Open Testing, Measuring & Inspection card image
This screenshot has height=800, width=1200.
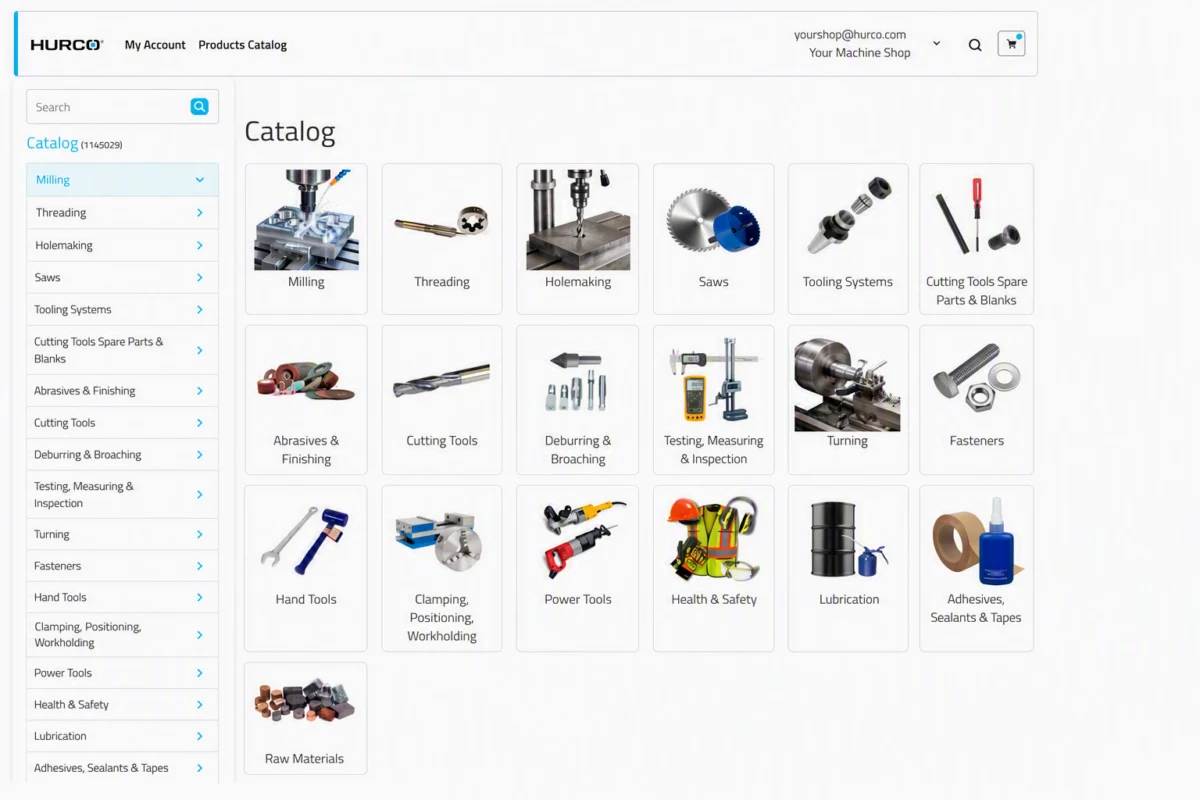(714, 381)
